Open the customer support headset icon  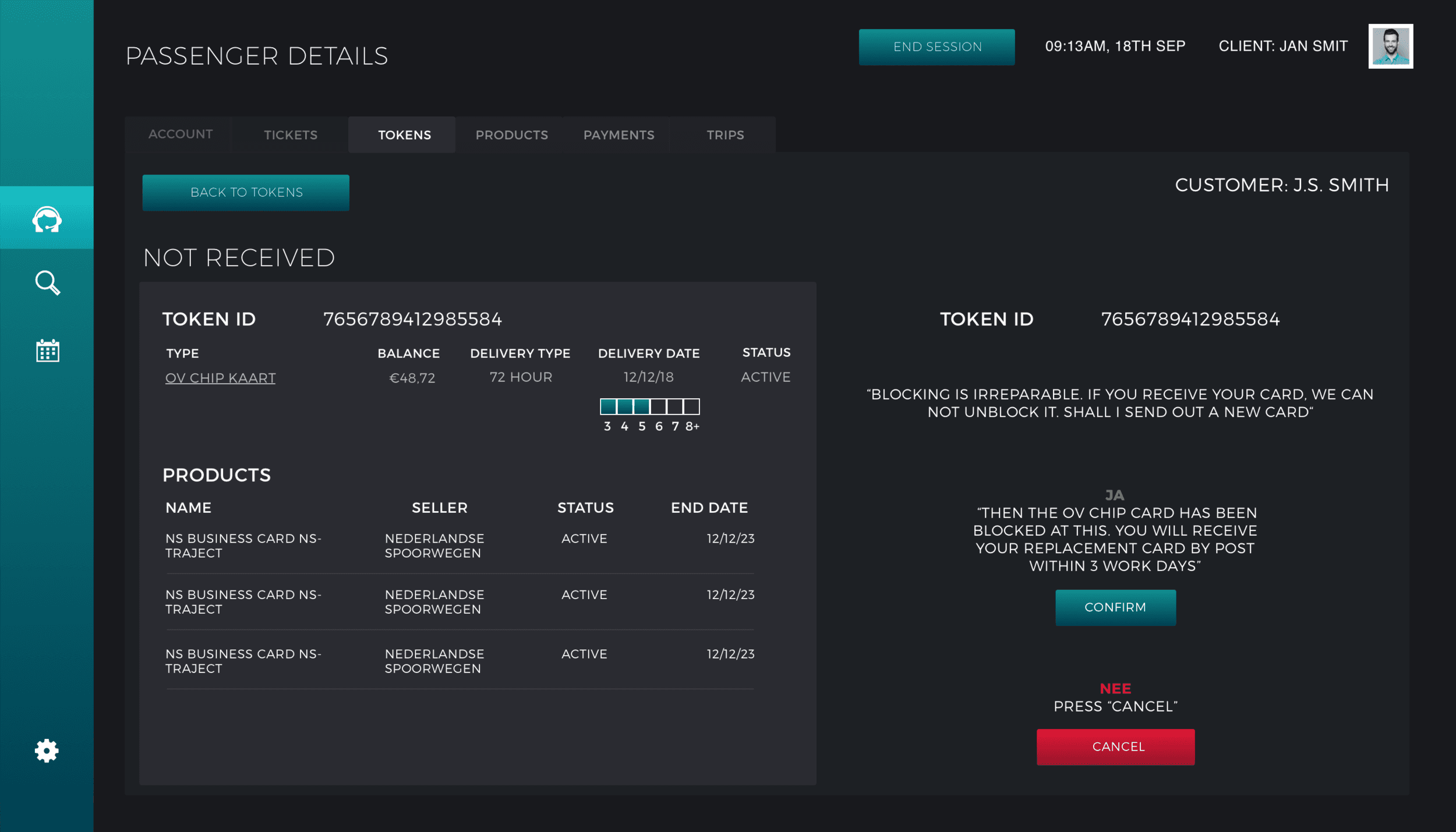coord(47,219)
